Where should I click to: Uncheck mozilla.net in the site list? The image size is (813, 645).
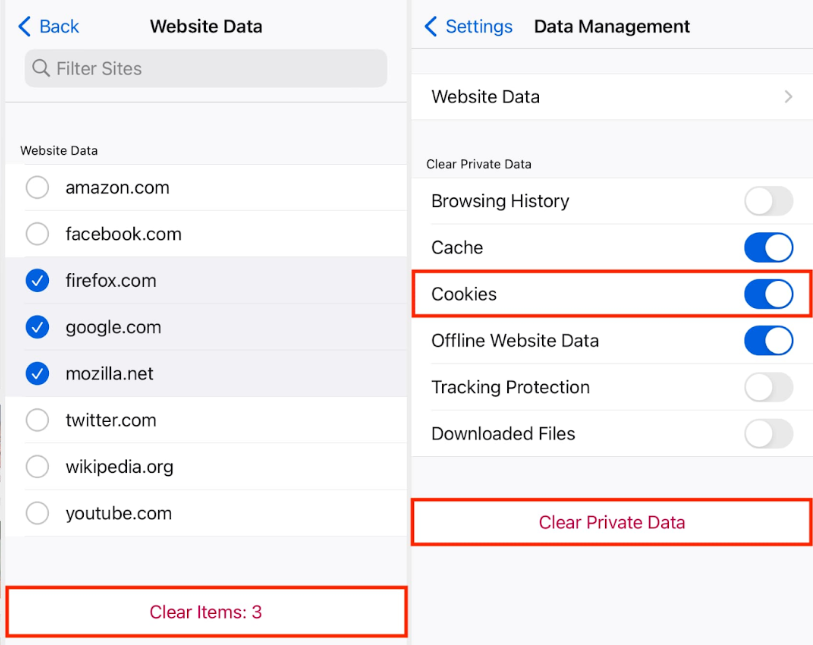37,374
